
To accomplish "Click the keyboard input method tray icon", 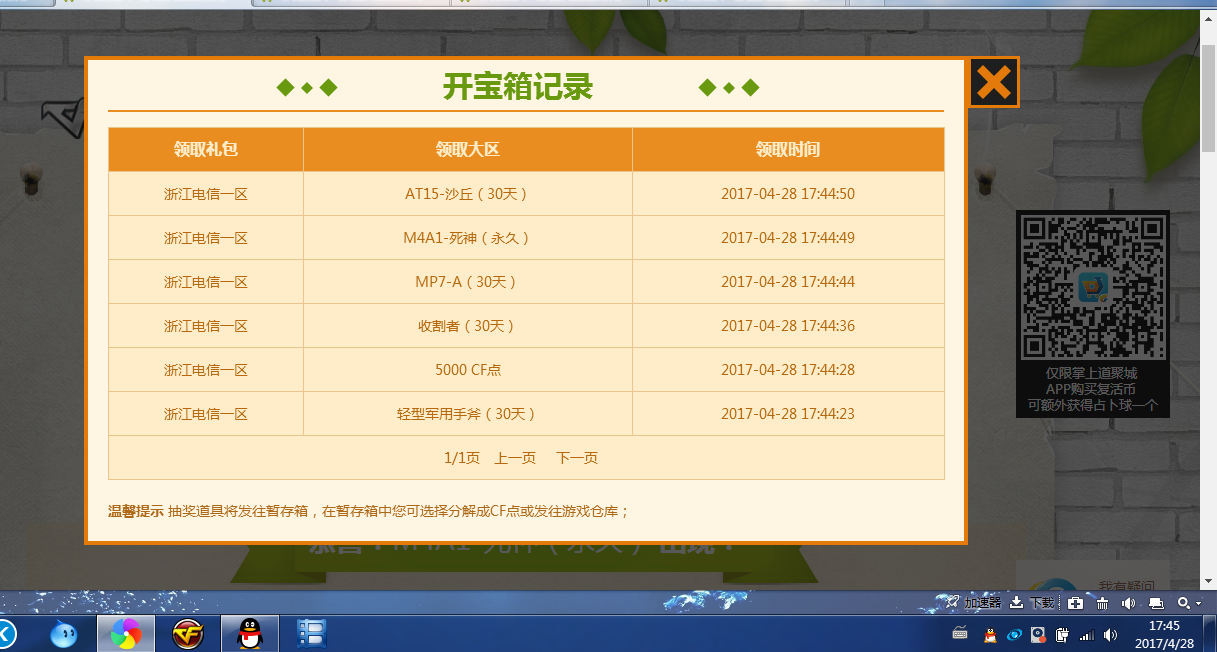I will [x=960, y=634].
